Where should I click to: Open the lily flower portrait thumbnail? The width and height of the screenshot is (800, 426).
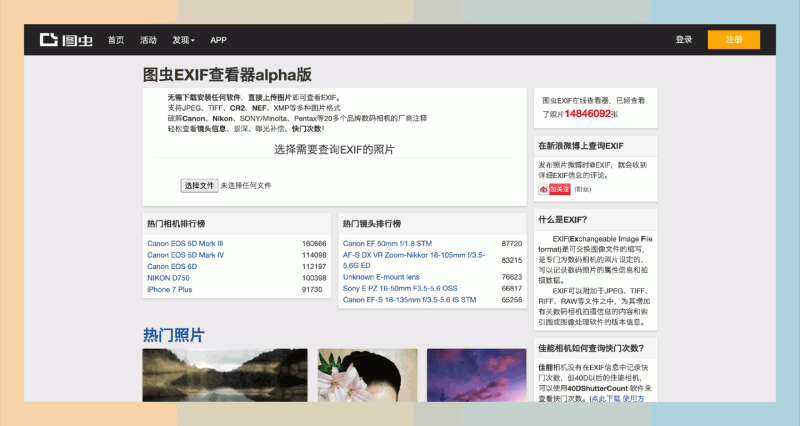point(367,375)
